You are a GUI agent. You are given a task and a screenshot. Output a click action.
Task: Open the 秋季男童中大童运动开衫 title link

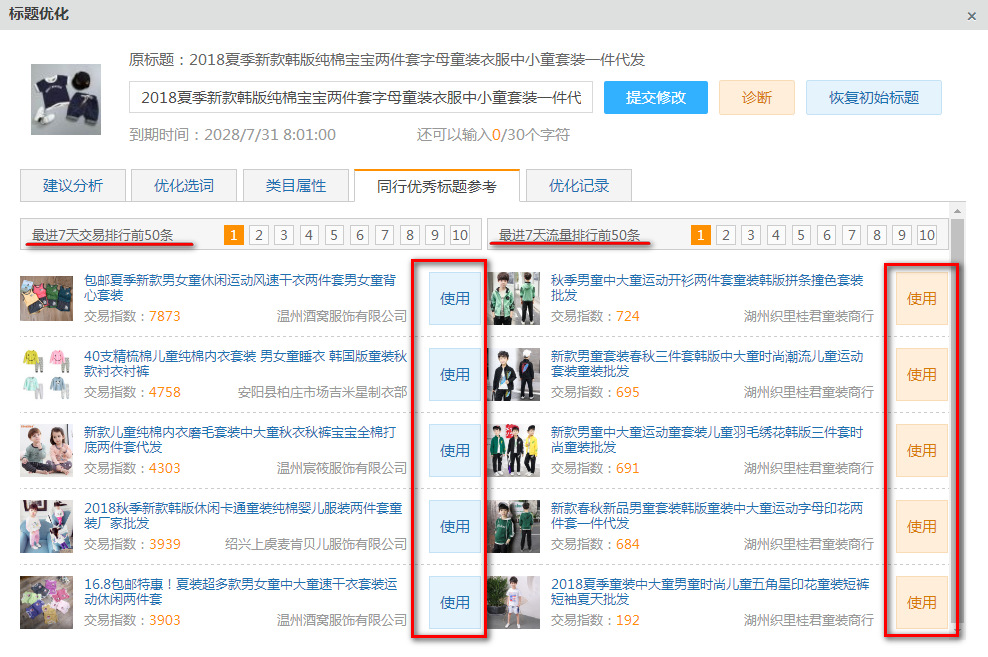(707, 287)
